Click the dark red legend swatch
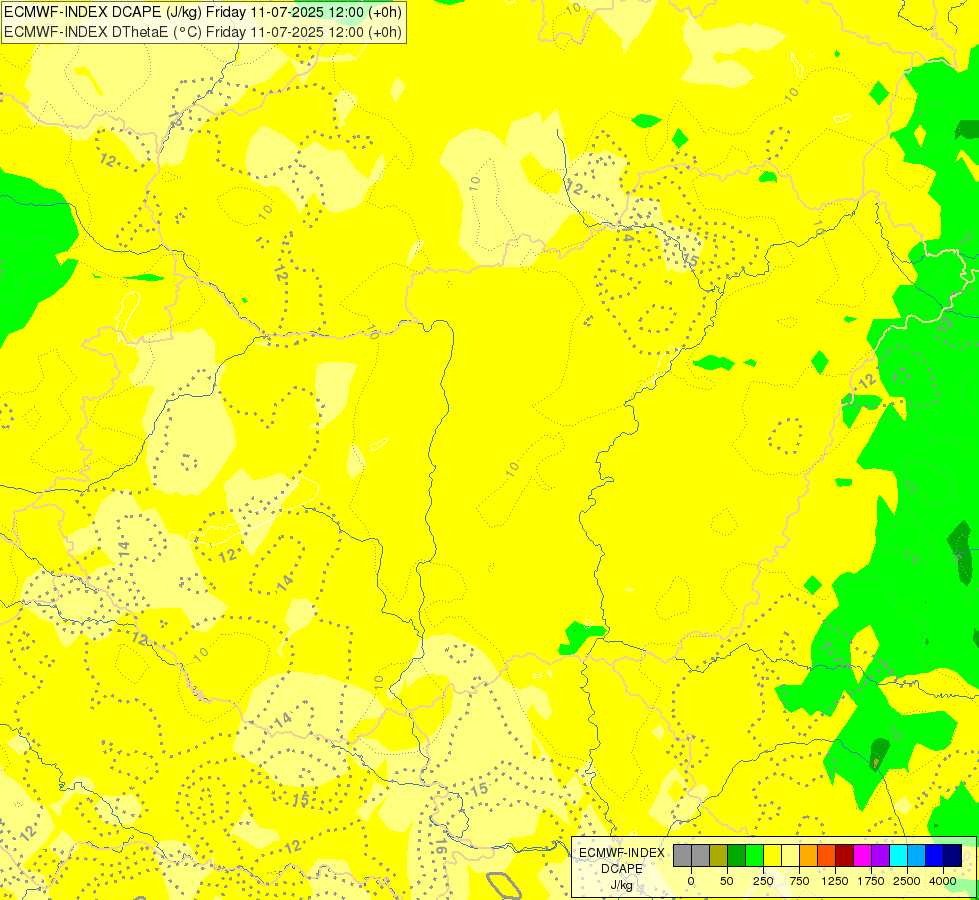Image resolution: width=979 pixels, height=900 pixels. pos(844,855)
